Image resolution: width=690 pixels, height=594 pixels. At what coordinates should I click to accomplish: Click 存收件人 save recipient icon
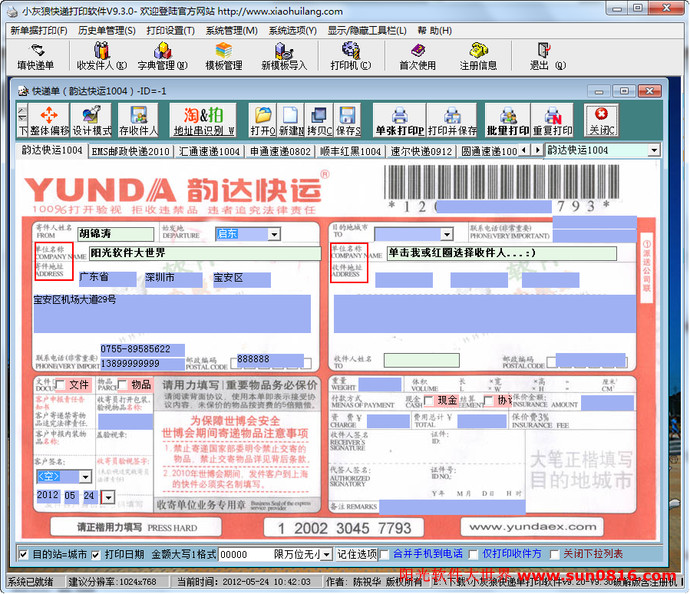click(138, 120)
